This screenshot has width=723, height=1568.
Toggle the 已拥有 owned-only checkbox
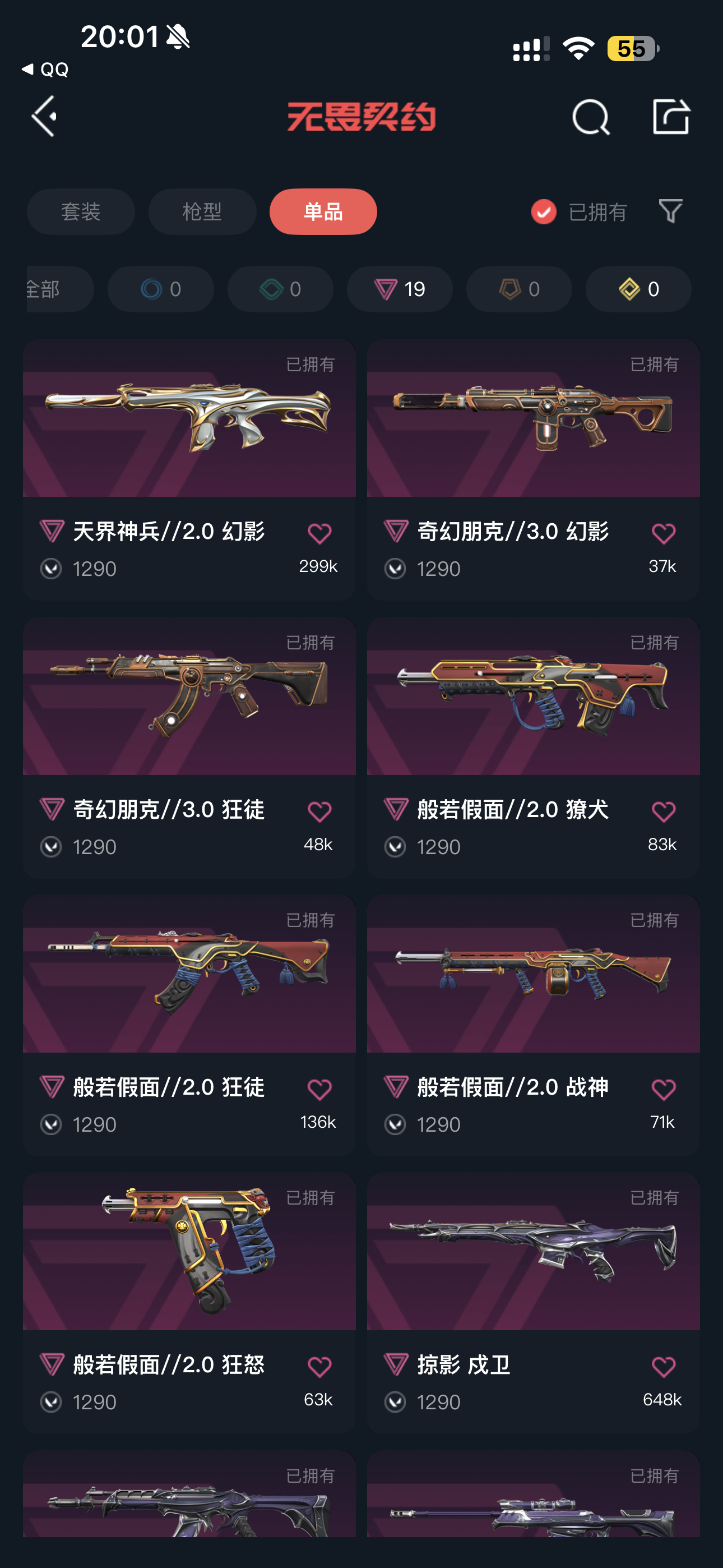point(544,212)
